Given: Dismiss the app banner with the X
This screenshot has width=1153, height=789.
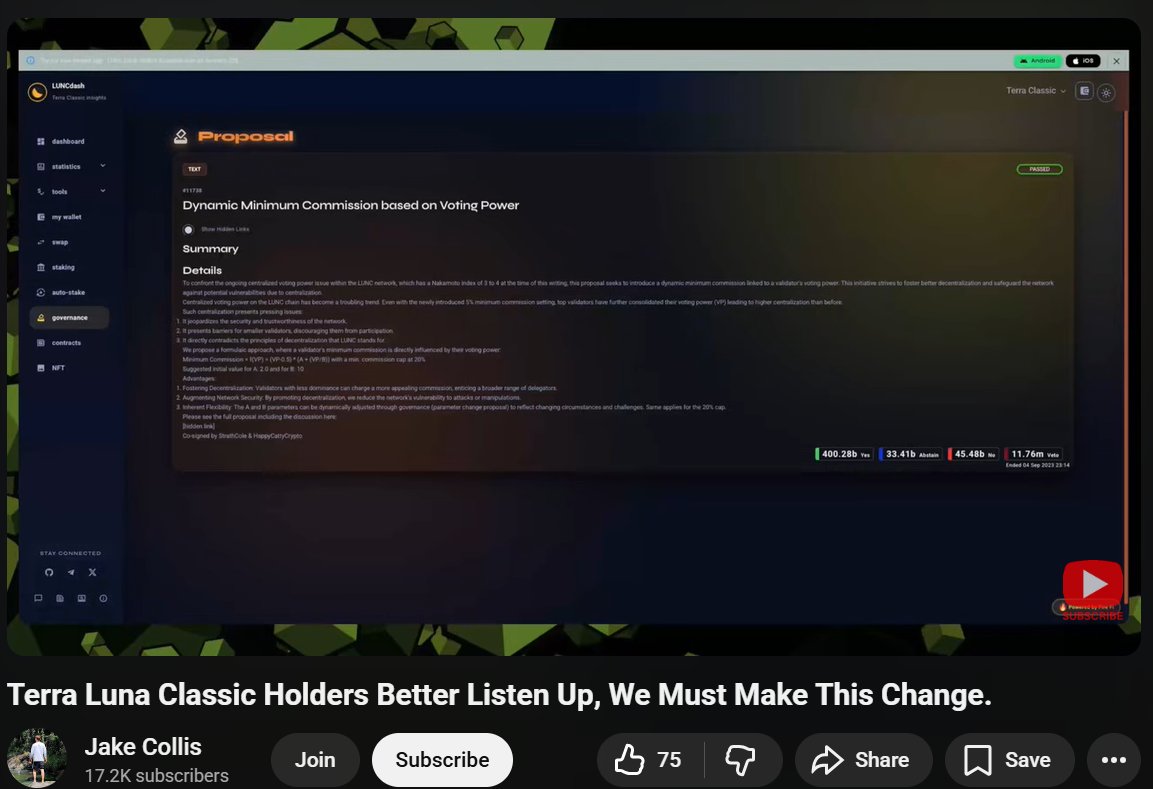Looking at the screenshot, I should tap(1116, 61).
